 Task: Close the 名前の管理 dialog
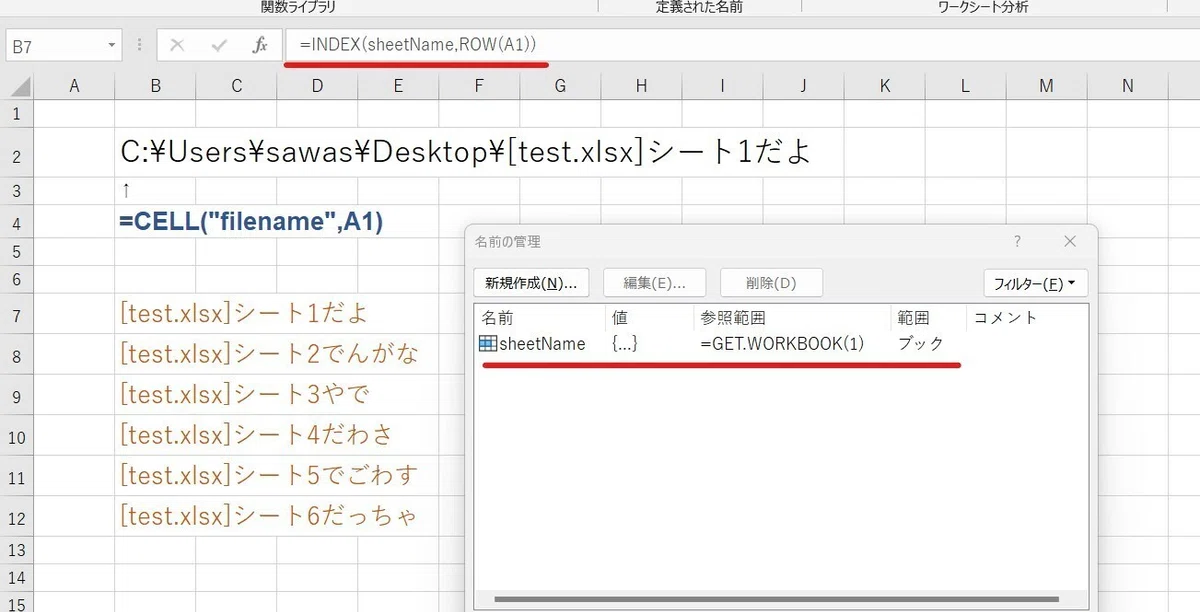pyautogui.click(x=1070, y=241)
